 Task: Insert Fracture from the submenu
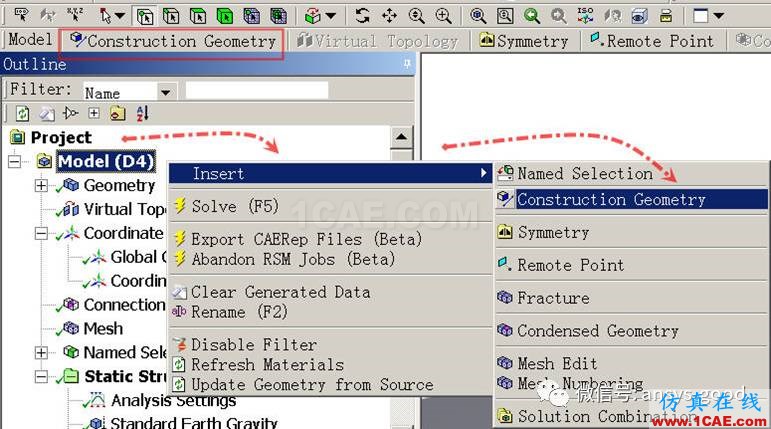coord(631,298)
